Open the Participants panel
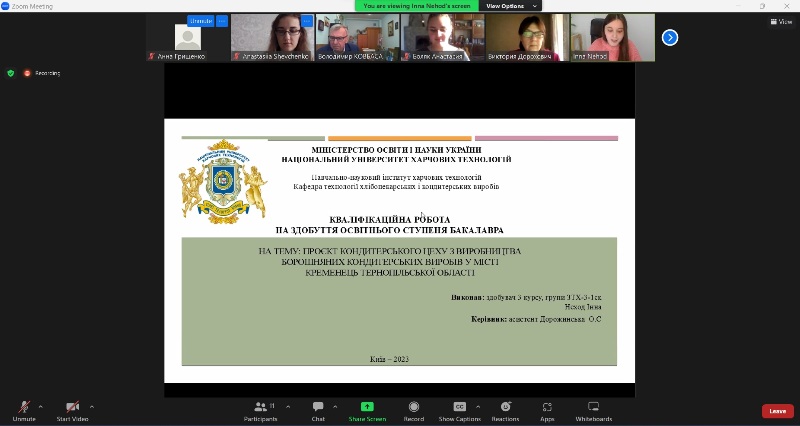This screenshot has width=800, height=426. coord(261,411)
